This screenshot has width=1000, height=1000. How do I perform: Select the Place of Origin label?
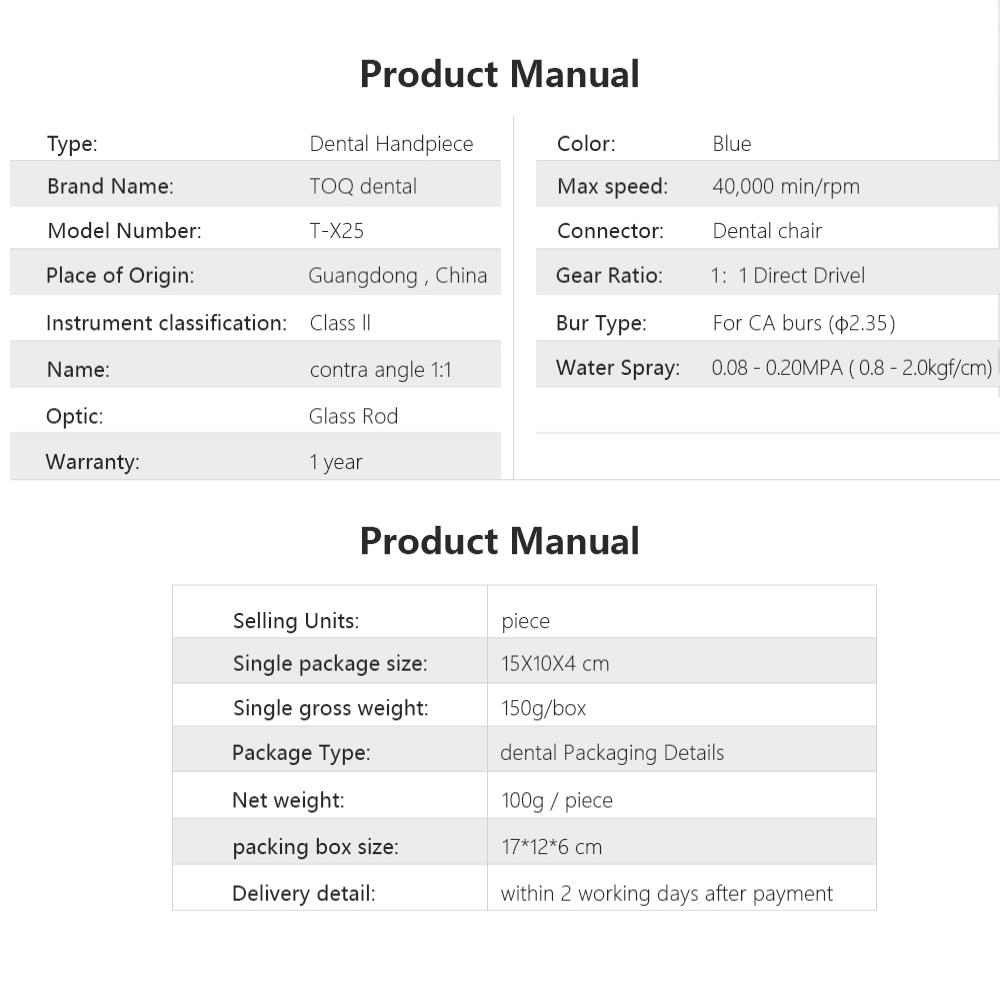point(120,276)
